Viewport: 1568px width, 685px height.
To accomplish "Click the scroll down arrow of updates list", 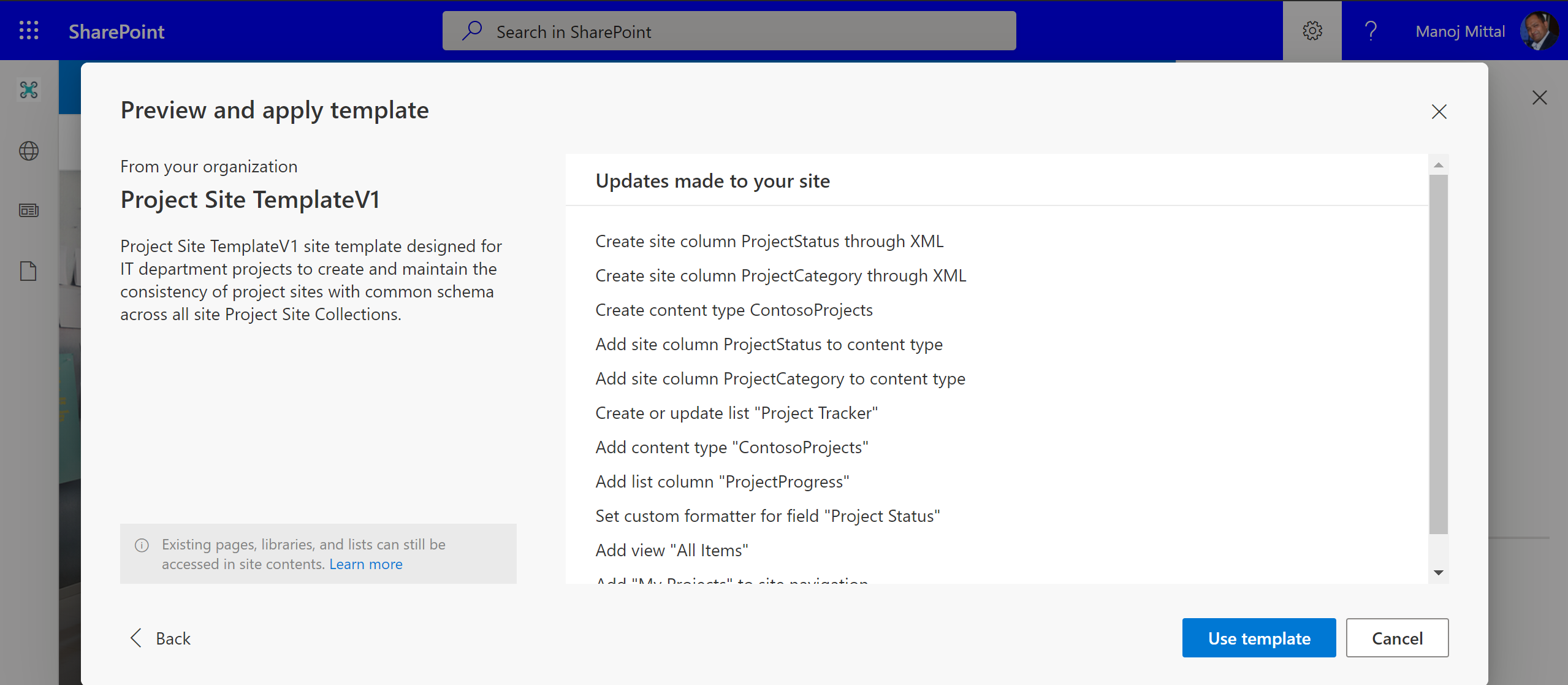I will [1439, 573].
